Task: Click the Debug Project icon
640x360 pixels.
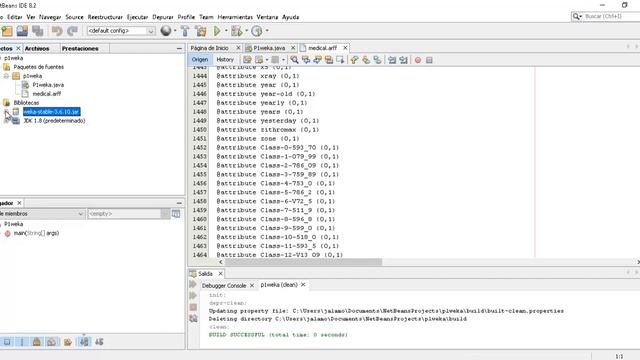Action: (x=236, y=31)
